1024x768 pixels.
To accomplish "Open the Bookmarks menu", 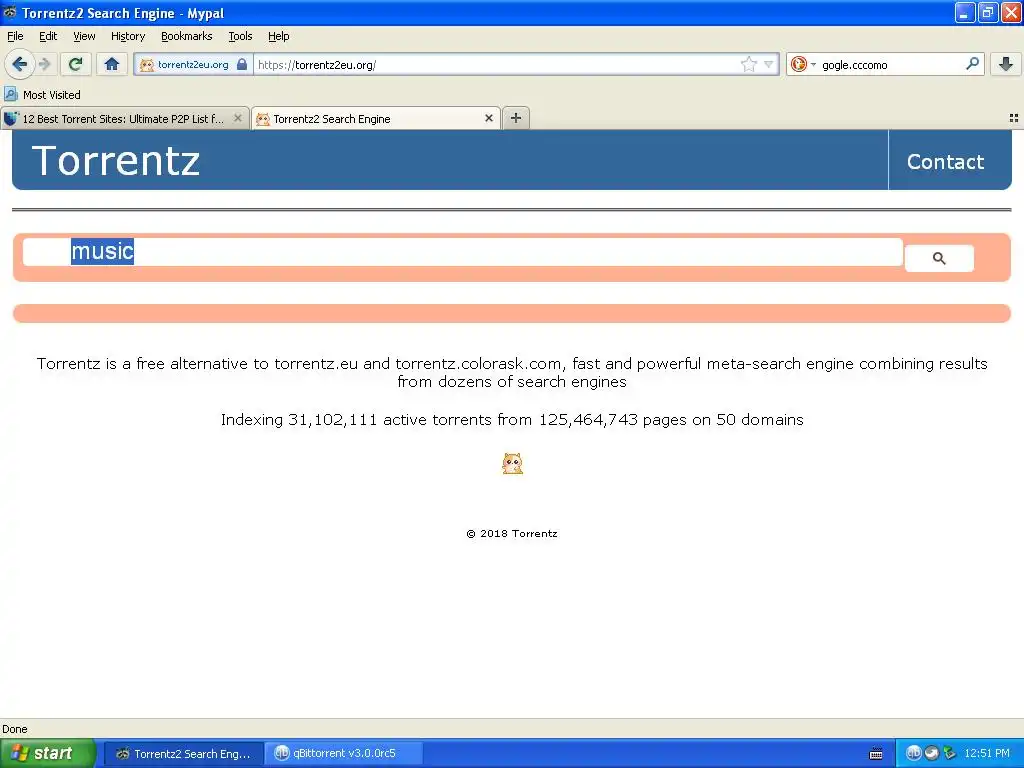I will click(187, 36).
